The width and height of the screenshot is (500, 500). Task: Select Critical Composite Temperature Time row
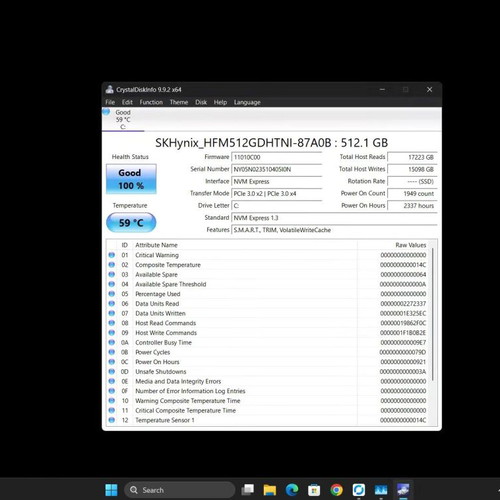pyautogui.click(x=268, y=410)
